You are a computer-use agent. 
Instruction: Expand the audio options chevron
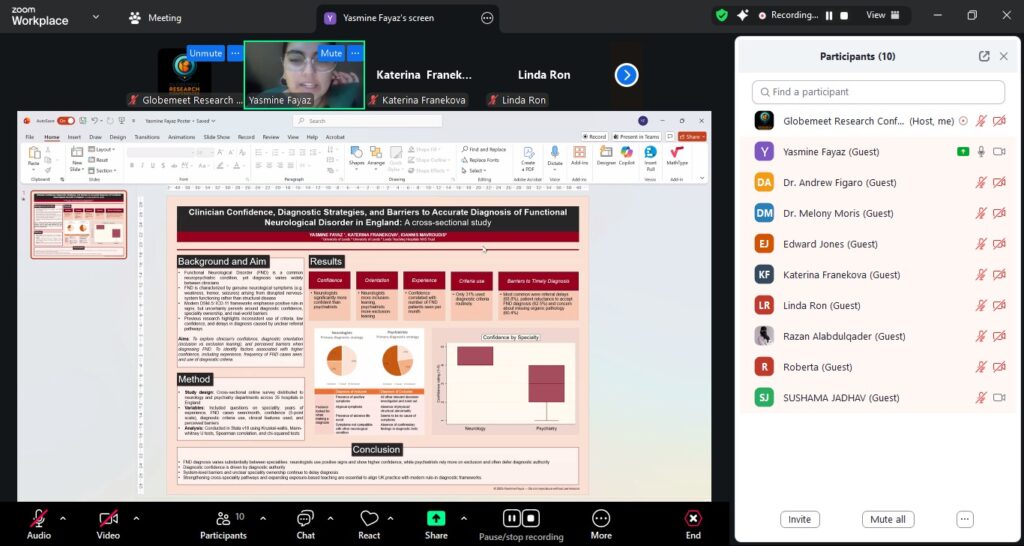63,518
